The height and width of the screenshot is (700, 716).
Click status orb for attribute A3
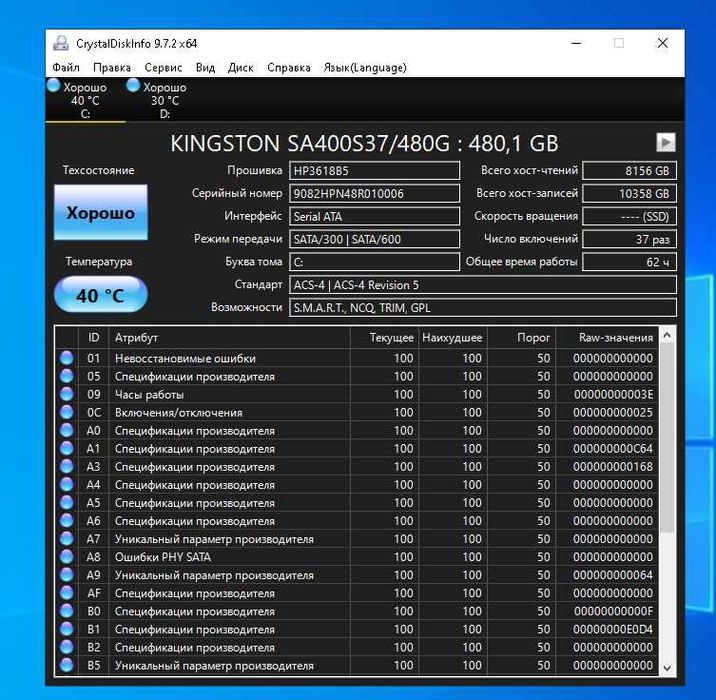(x=67, y=466)
